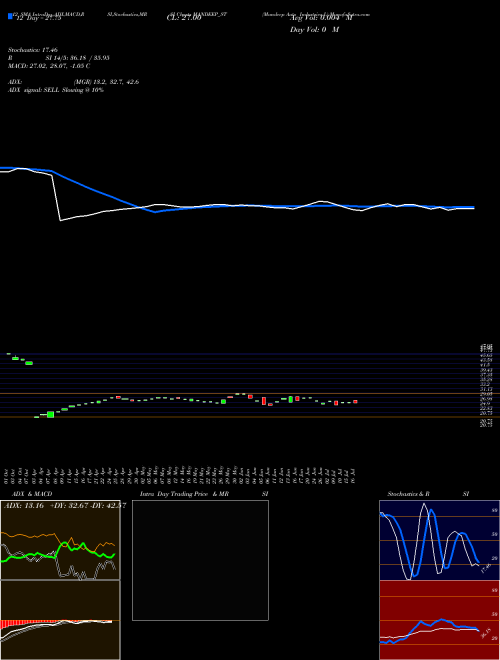The image size is (500, 660).
Task: Click the 36.18 label in RSI chart
Action: [x=487, y=634]
